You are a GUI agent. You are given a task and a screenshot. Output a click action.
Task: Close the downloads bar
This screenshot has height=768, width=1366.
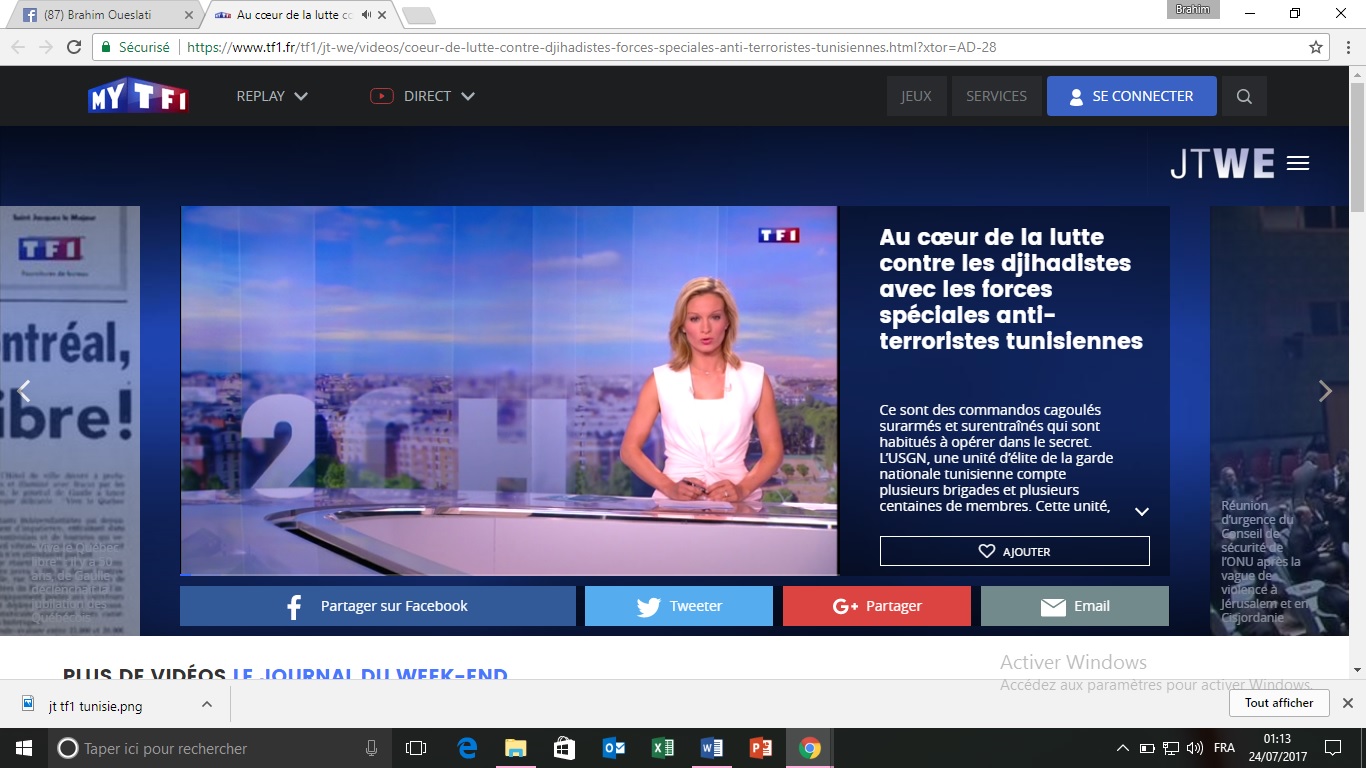(1347, 703)
